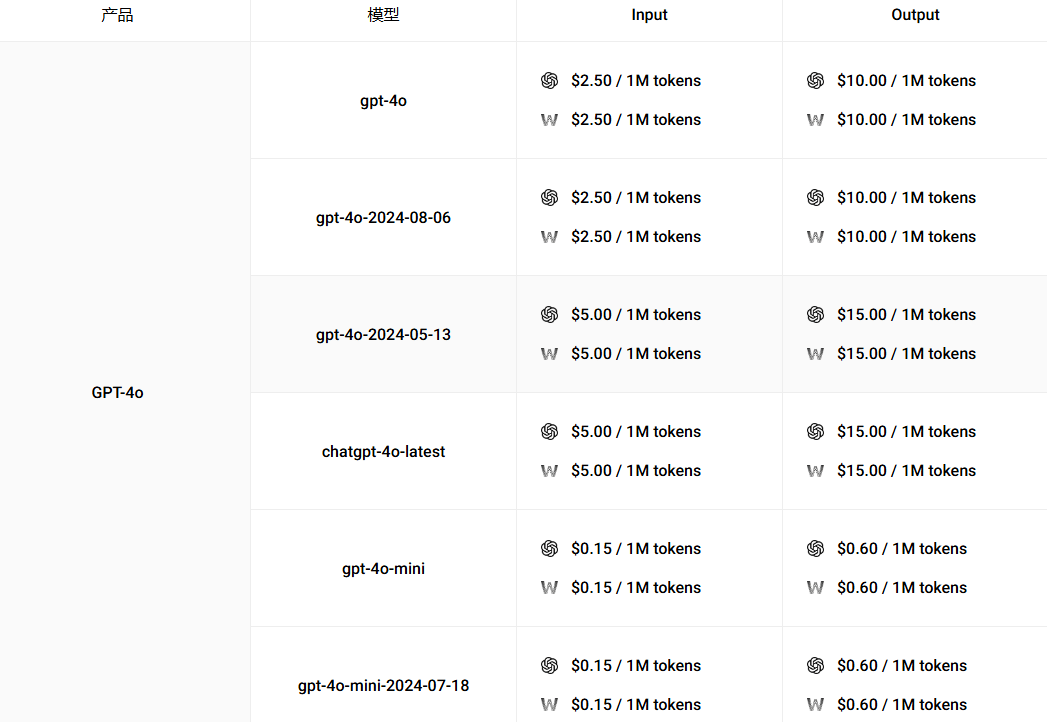Click OpenAI logo in chatgpt-4o-latest Output cell
The height and width of the screenshot is (722, 1047).
point(815,432)
